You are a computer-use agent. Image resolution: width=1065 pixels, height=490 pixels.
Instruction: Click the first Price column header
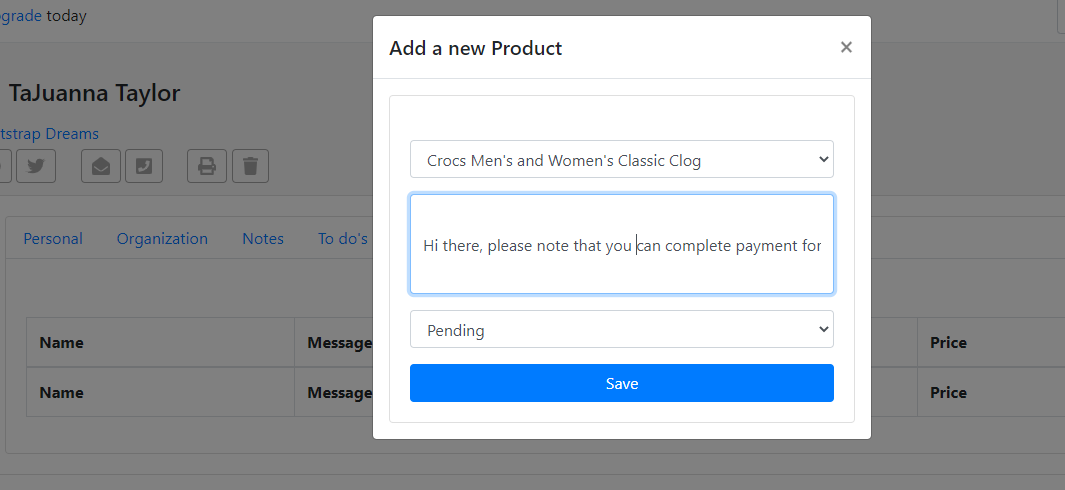click(948, 343)
